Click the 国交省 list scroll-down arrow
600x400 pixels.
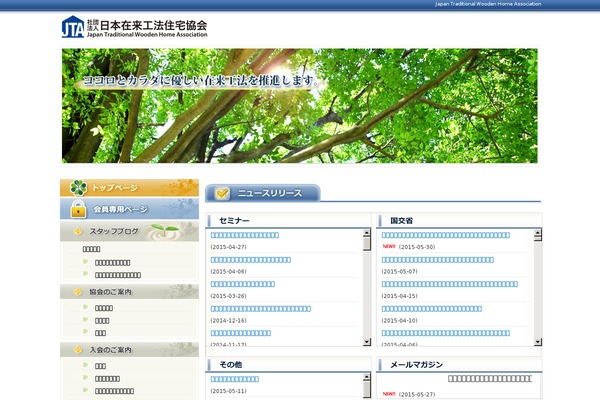[538, 342]
